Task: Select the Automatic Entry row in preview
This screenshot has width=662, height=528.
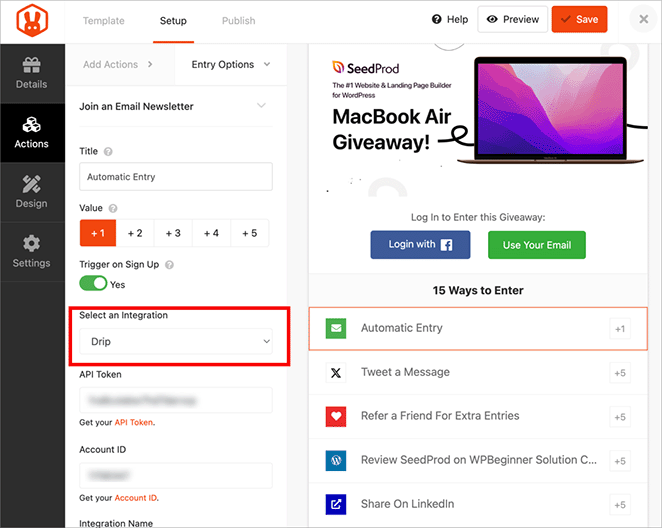Action: pyautogui.click(x=478, y=329)
